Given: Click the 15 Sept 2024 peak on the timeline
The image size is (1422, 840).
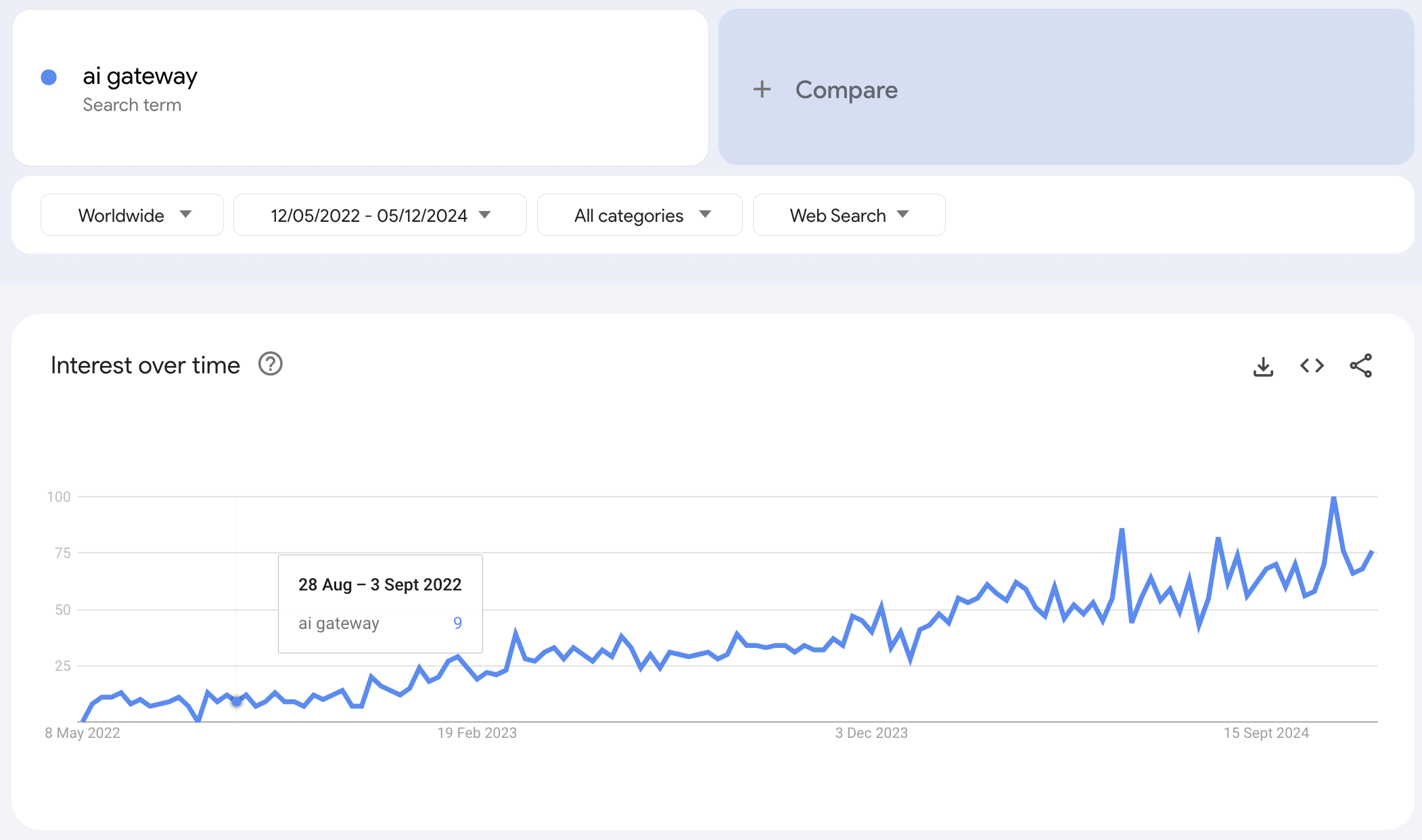Looking at the screenshot, I should (1330, 495).
